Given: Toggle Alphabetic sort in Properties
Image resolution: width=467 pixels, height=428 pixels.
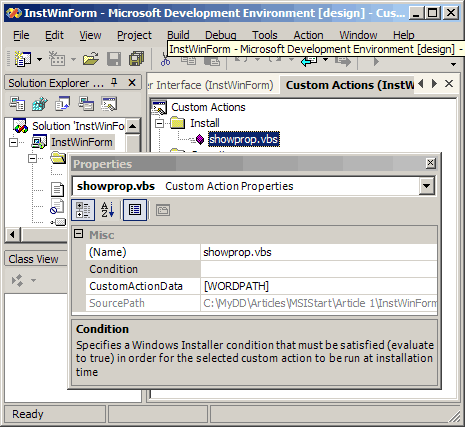Looking at the screenshot, I should pyautogui.click(x=107, y=210).
